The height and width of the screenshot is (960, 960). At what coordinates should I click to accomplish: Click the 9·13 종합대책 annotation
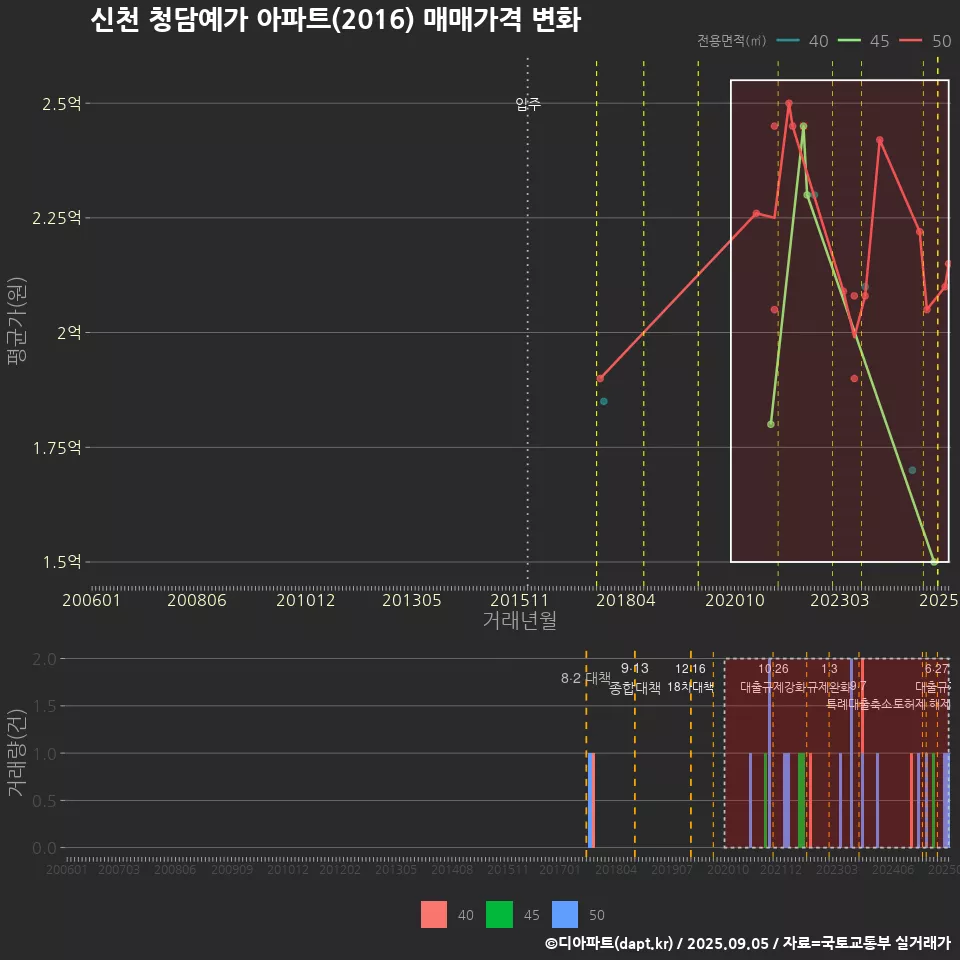pyautogui.click(x=635, y=678)
